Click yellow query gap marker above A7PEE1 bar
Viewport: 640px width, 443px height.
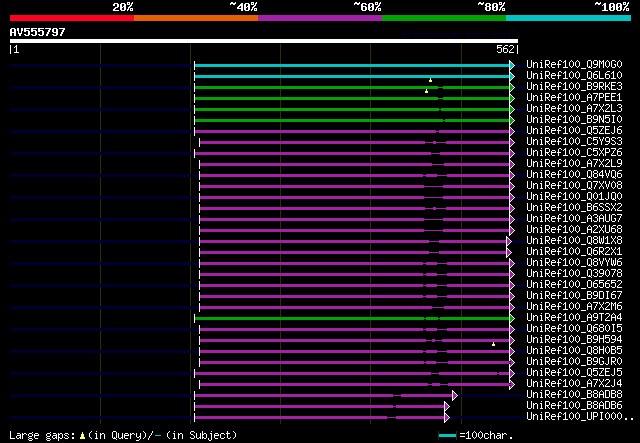427,91
